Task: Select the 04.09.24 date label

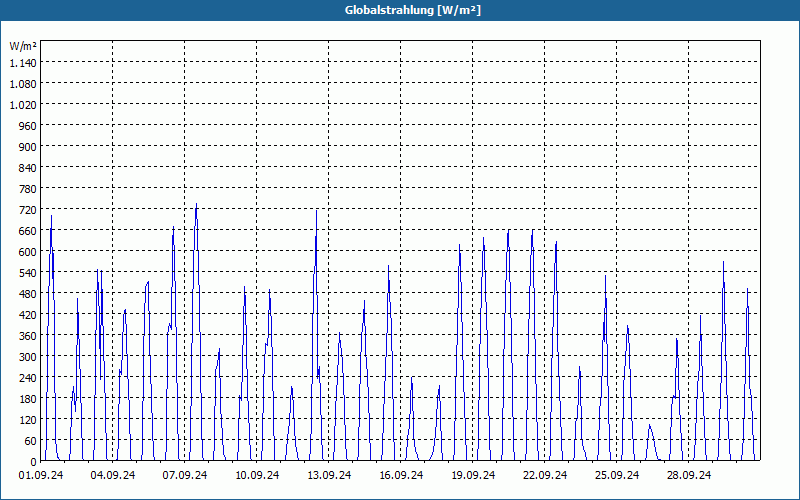Action: pos(113,475)
